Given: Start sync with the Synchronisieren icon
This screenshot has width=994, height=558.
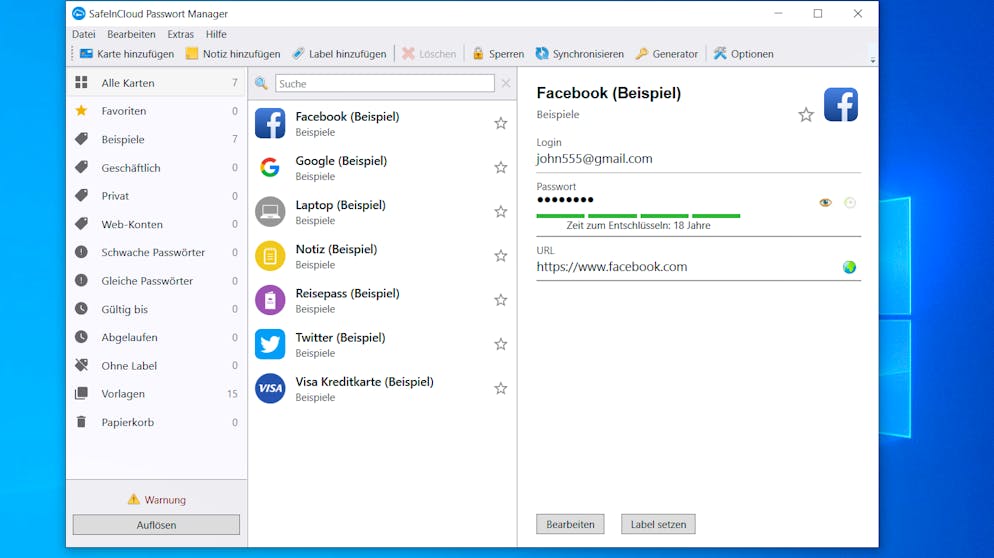Looking at the screenshot, I should point(542,54).
